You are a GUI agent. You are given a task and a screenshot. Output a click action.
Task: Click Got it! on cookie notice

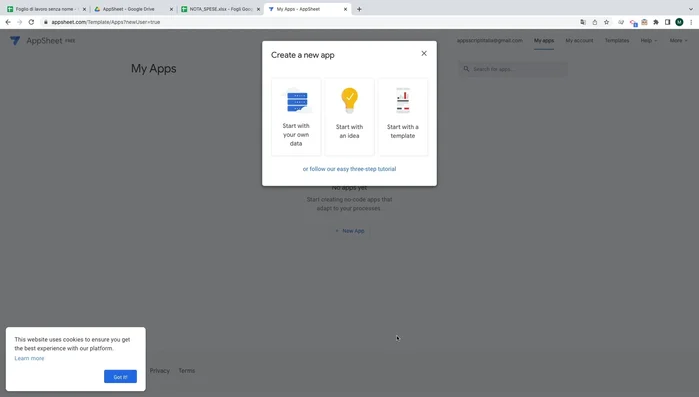(120, 377)
